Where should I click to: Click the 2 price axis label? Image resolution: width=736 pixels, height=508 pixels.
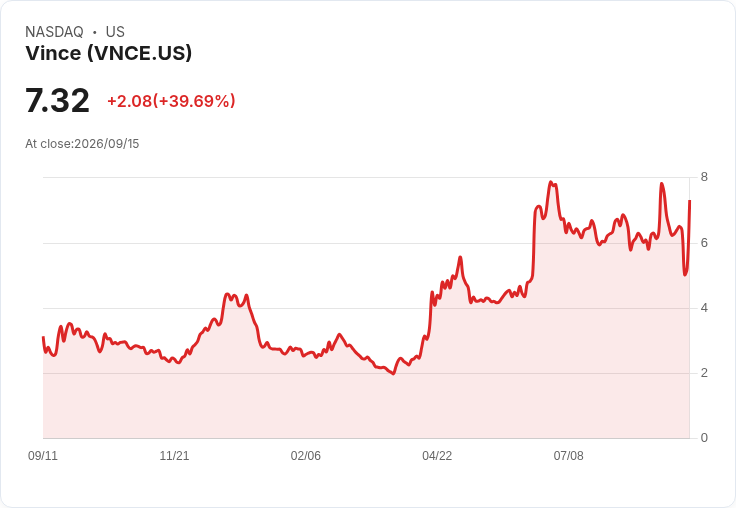(704, 373)
